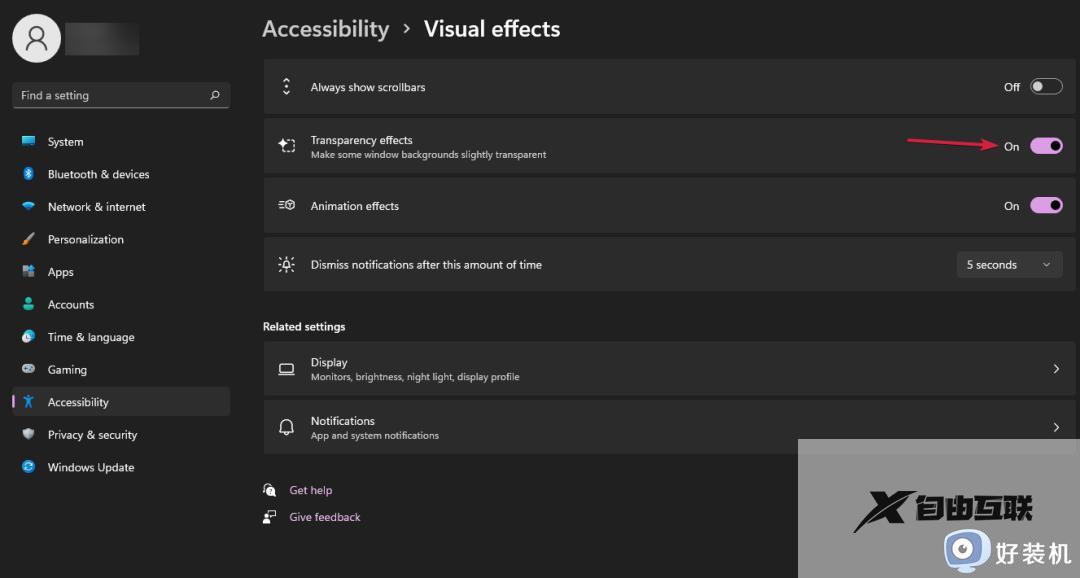Viewport: 1080px width, 578px height.
Task: Click the user profile avatar
Action: click(x=37, y=38)
